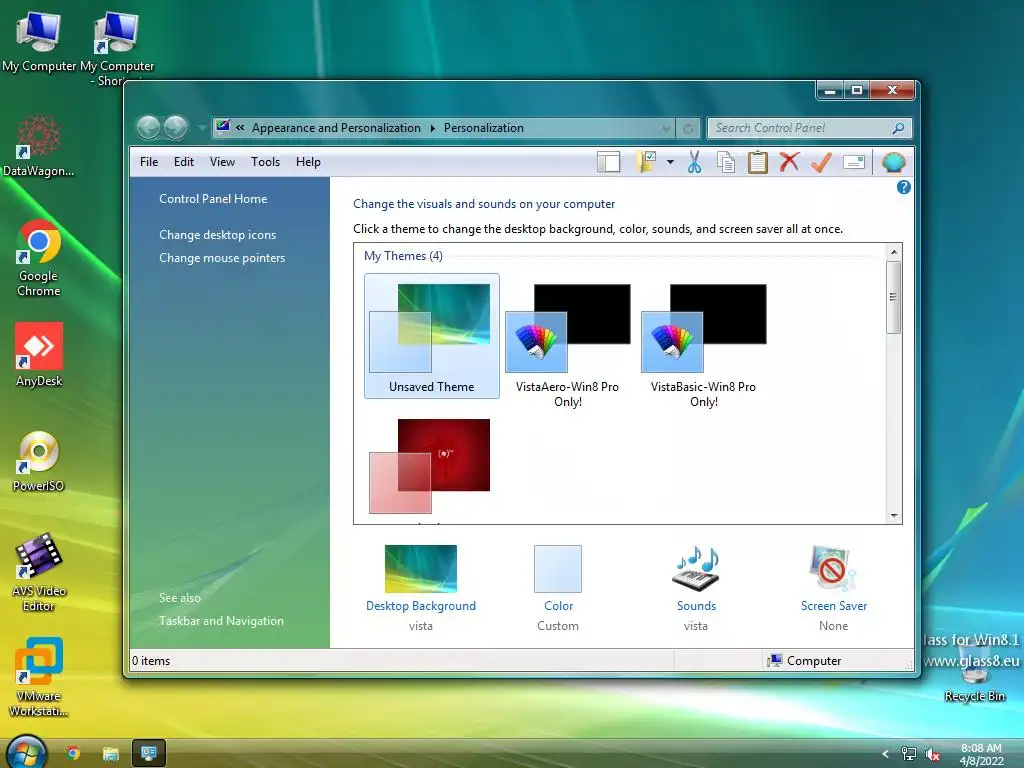Viewport: 1024px width, 768px height.
Task: Click the Personalization breadcrumb segment
Action: point(484,128)
